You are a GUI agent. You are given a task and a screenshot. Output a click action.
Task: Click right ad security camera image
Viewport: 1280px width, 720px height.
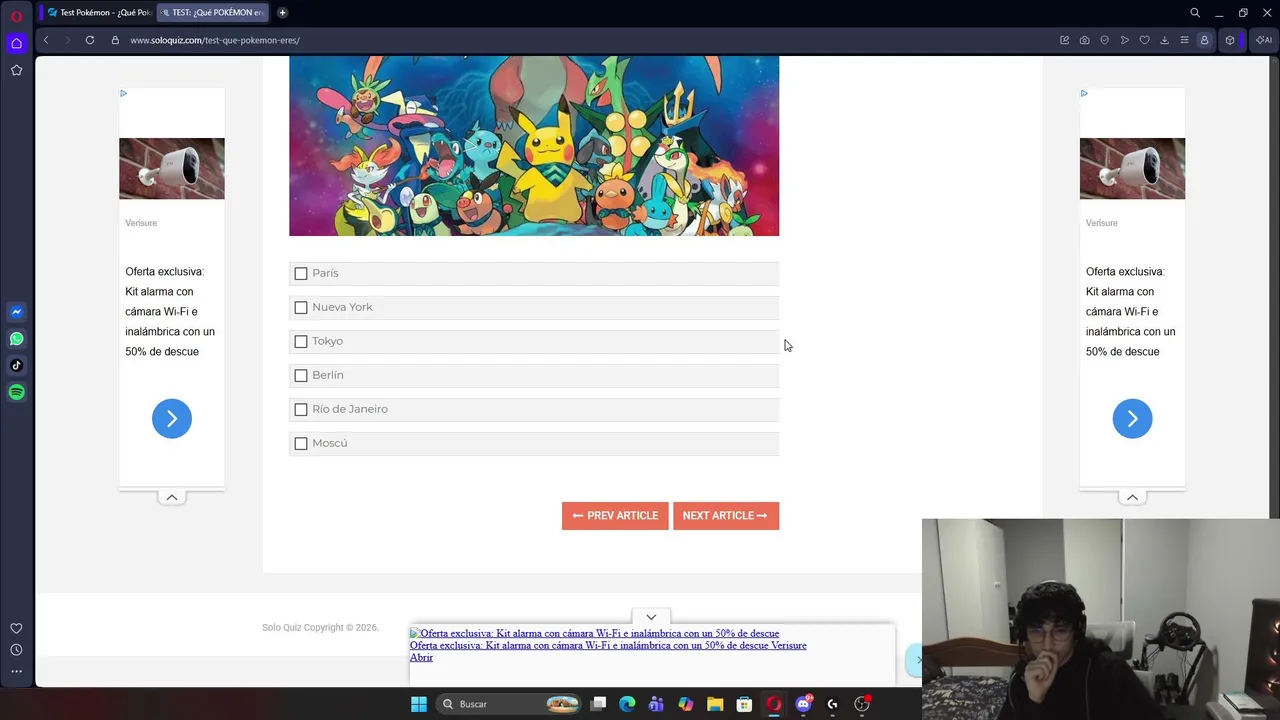click(x=1132, y=169)
